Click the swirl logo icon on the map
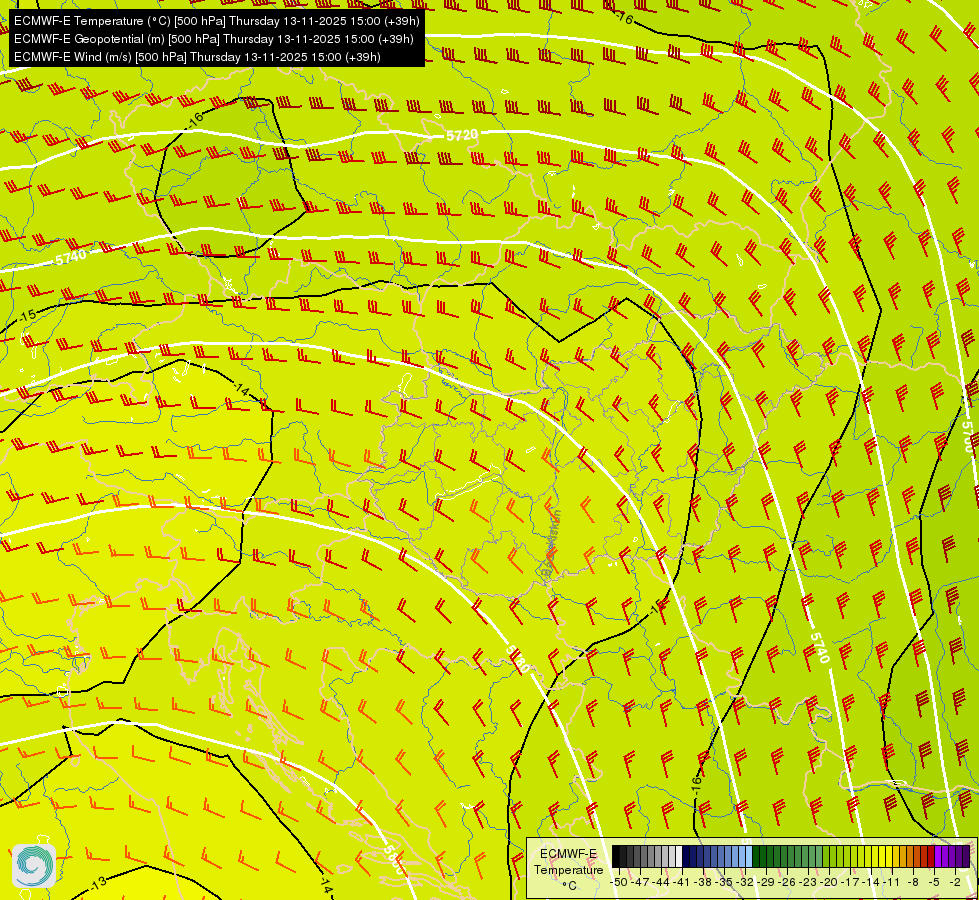The height and width of the screenshot is (900, 979). point(34,865)
